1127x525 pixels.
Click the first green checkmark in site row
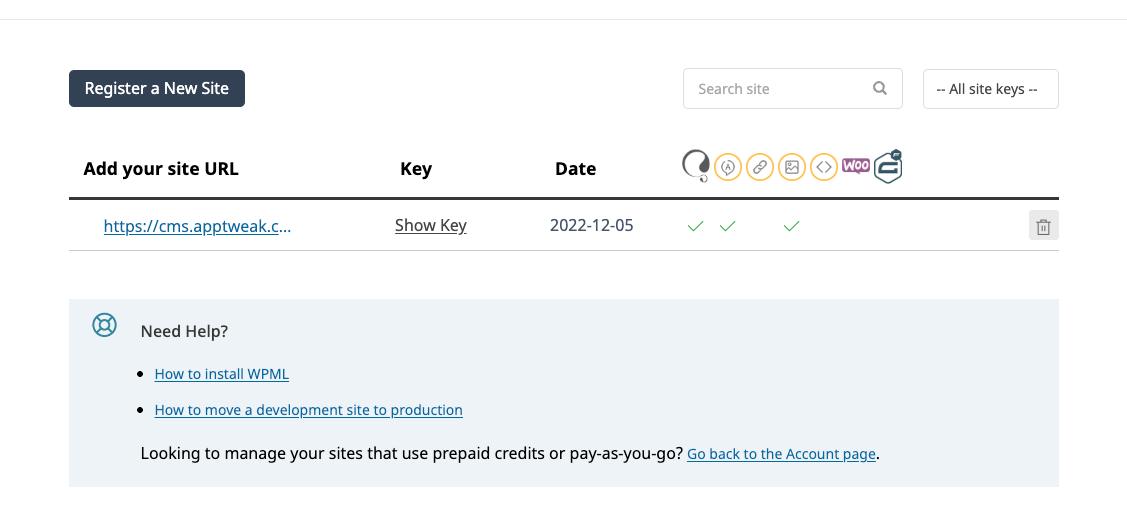click(x=695, y=227)
